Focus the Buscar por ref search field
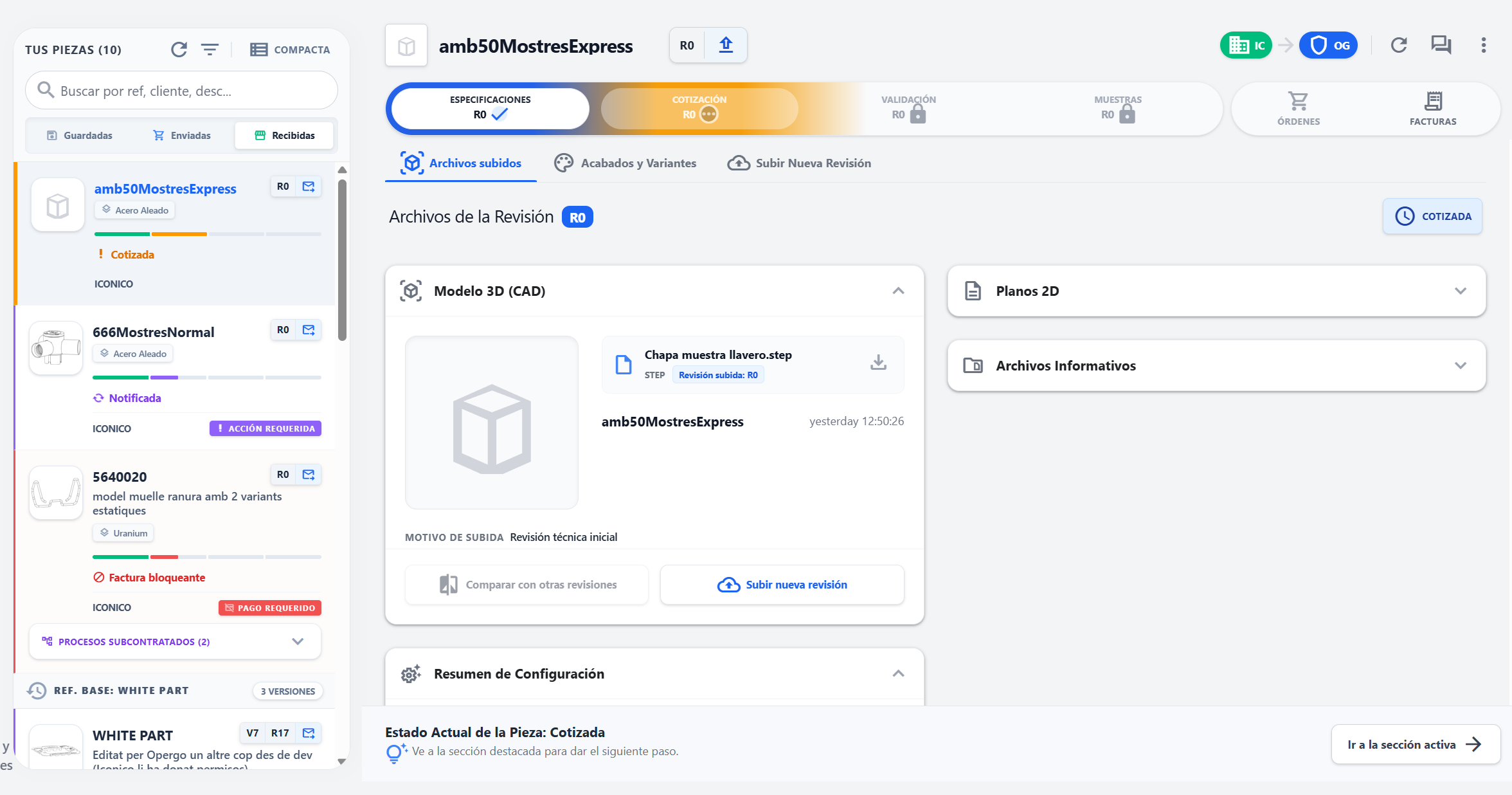 [x=181, y=91]
